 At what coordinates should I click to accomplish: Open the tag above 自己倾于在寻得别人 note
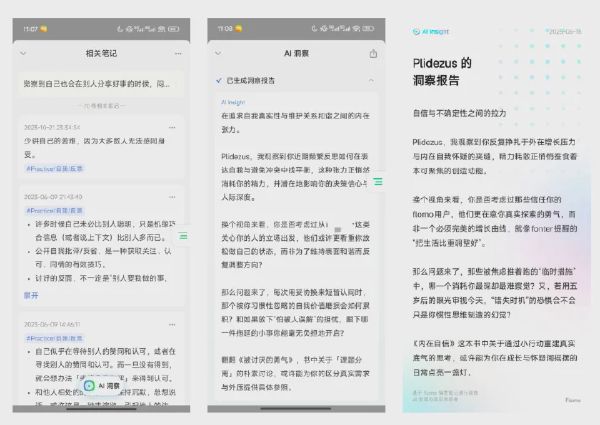(x=54, y=338)
